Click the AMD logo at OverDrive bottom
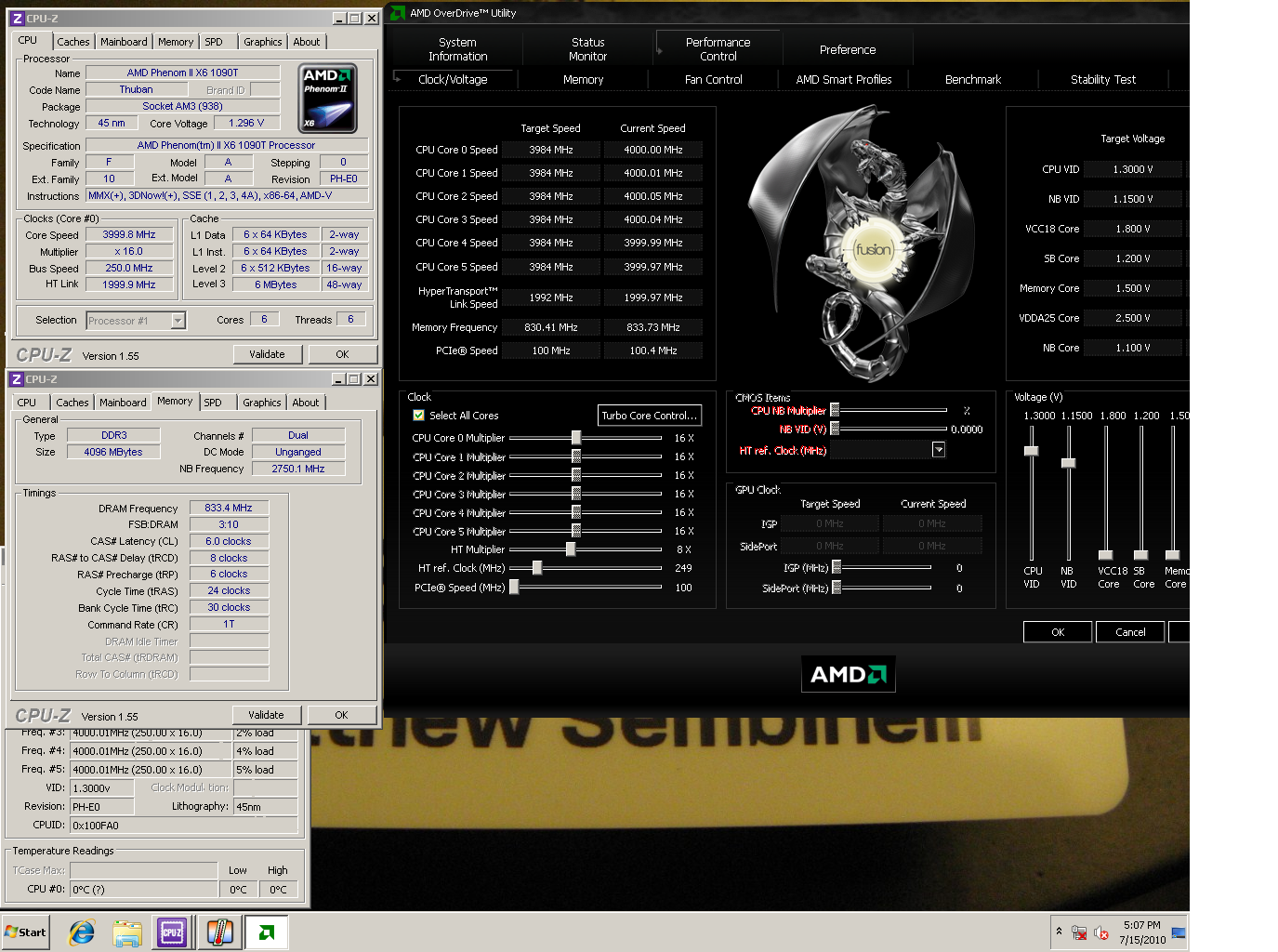 849,674
